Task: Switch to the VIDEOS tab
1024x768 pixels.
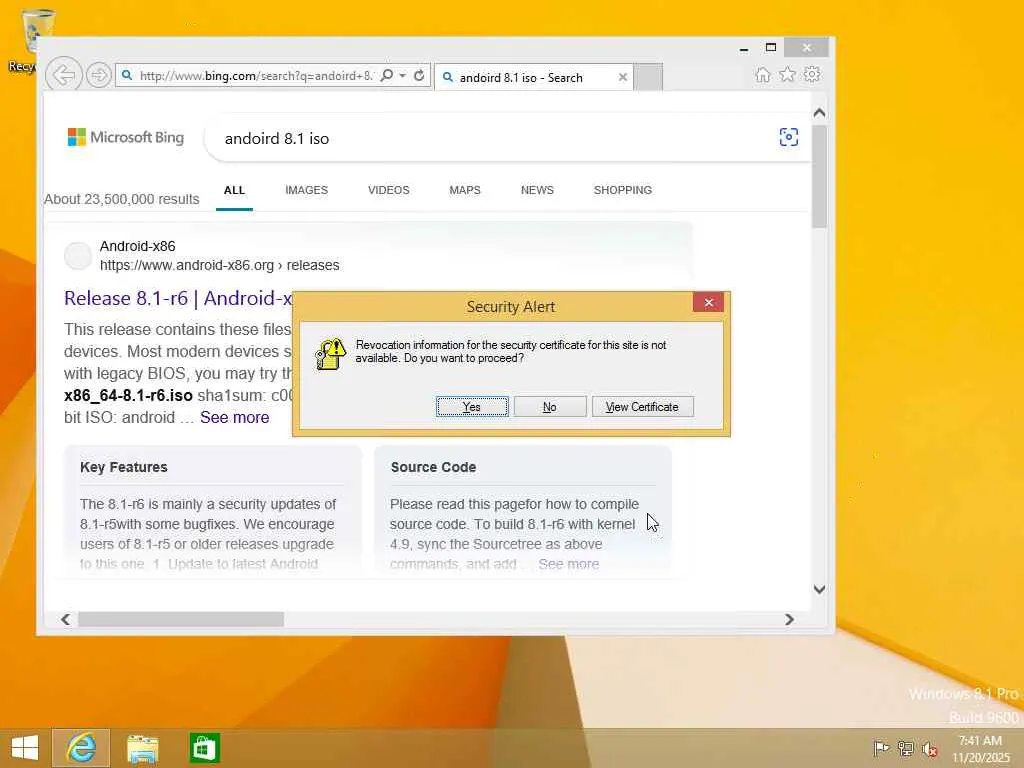Action: coord(389,190)
